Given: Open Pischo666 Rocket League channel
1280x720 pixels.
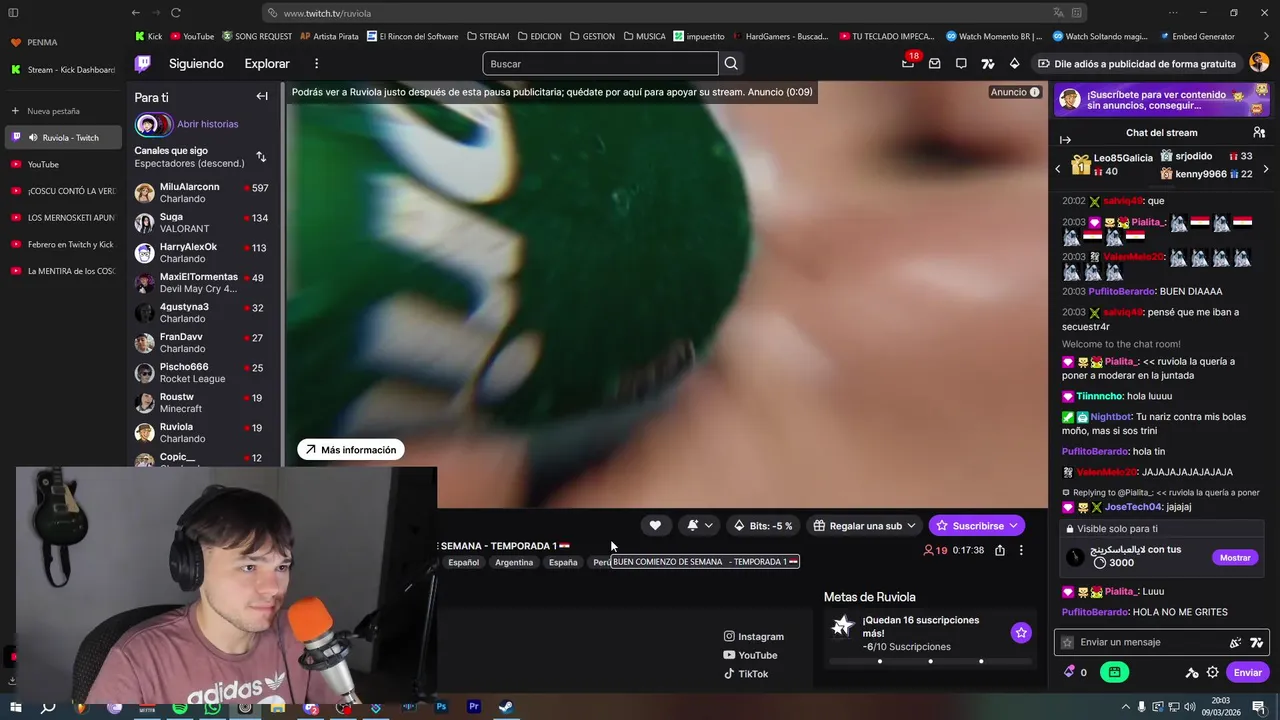Looking at the screenshot, I should [x=203, y=373].
